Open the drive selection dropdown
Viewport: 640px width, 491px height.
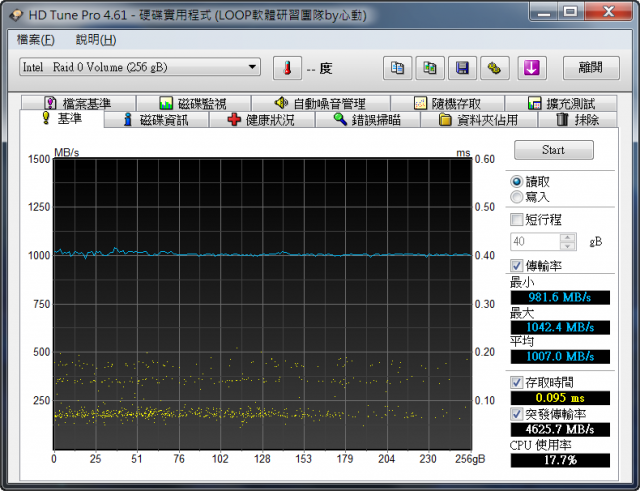(x=140, y=67)
